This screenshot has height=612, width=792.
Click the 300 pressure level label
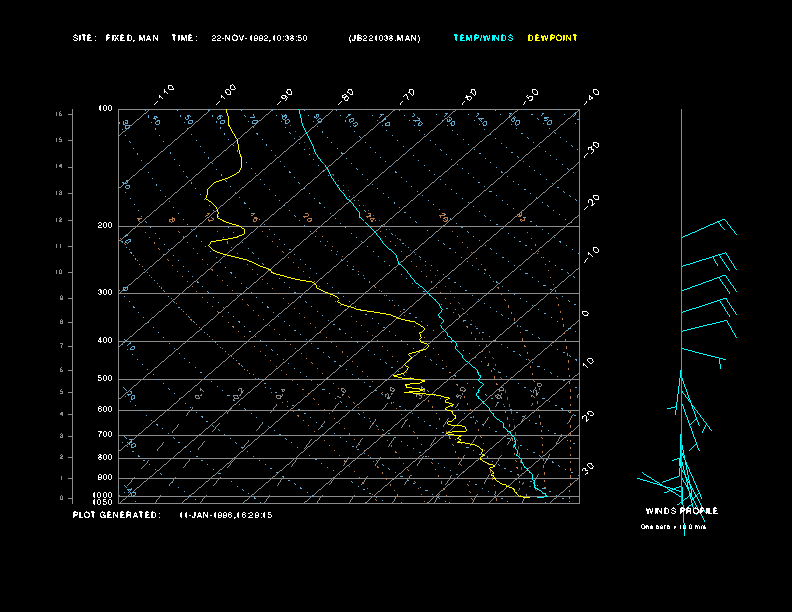click(x=105, y=293)
